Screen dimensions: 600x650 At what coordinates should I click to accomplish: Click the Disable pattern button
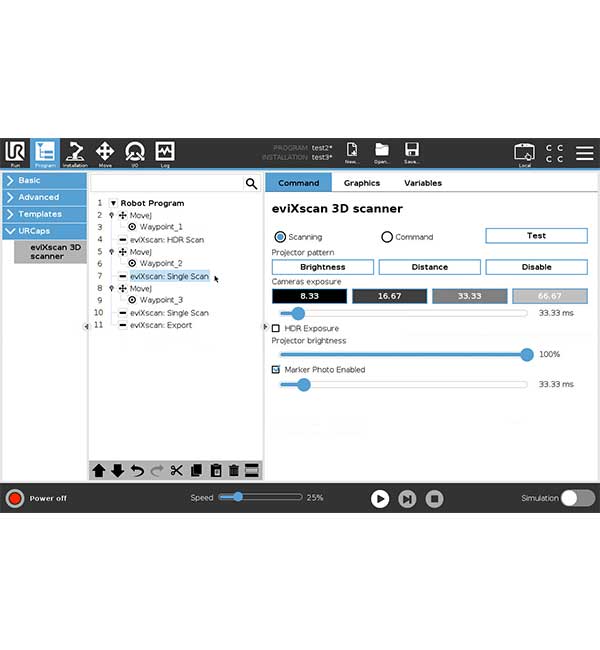click(x=536, y=267)
